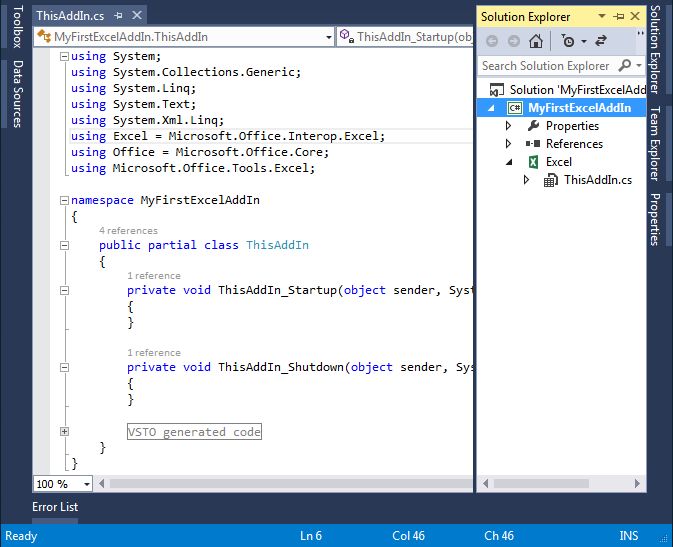Click the VSTO generated code box

tap(194, 432)
